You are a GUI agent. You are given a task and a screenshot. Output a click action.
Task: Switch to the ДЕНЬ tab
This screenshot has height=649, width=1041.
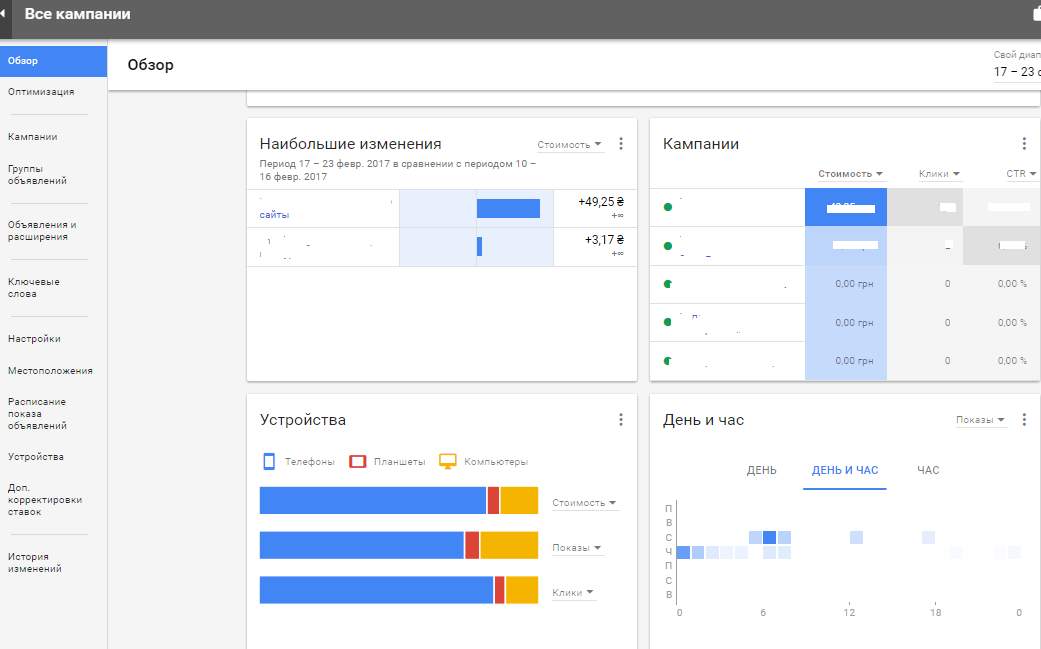click(761, 470)
